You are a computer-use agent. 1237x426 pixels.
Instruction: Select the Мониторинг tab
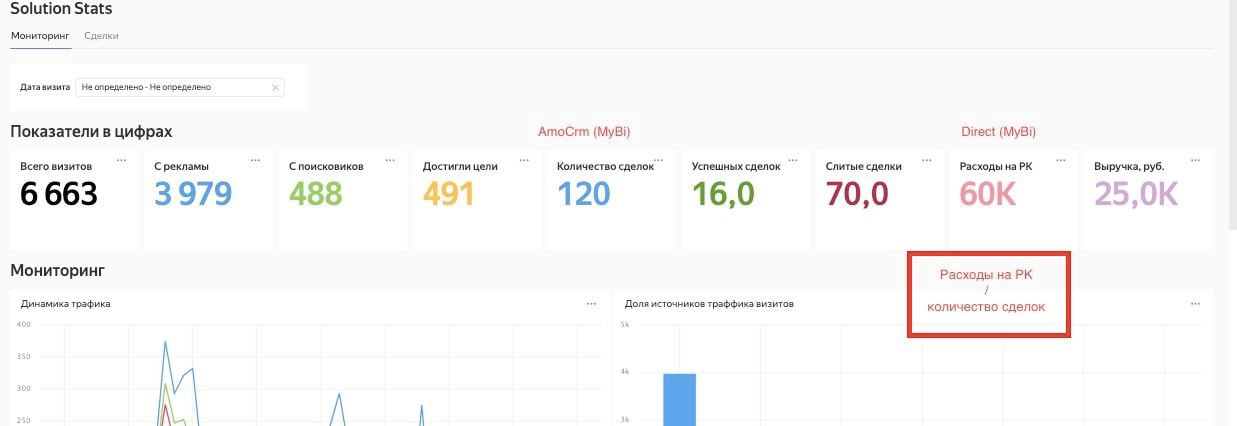41,35
